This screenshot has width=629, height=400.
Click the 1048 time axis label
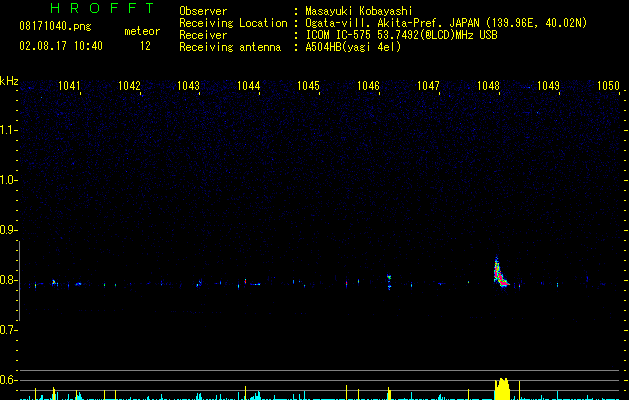(488, 86)
